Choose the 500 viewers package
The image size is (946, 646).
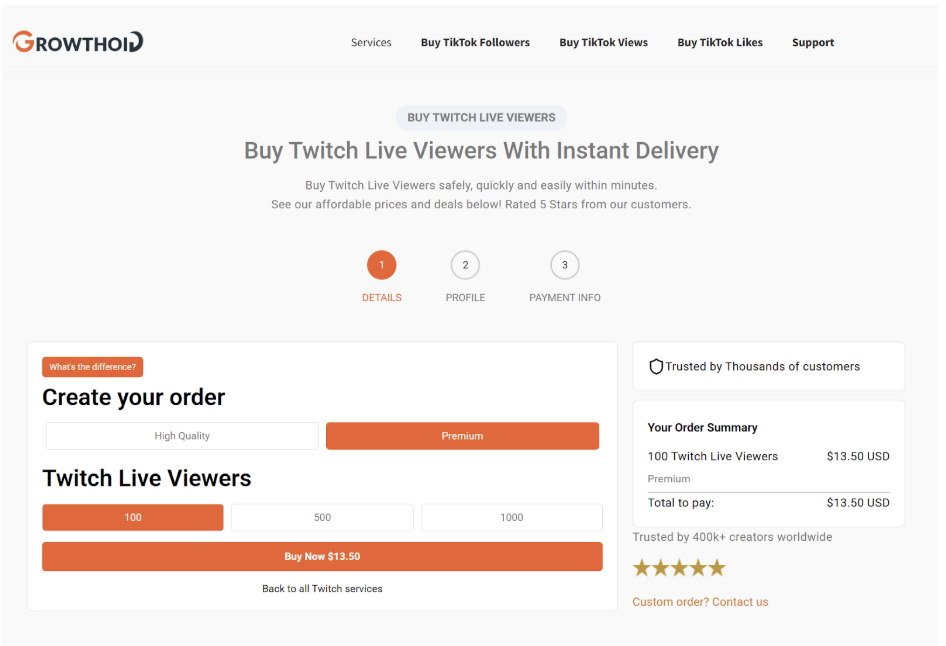click(322, 517)
